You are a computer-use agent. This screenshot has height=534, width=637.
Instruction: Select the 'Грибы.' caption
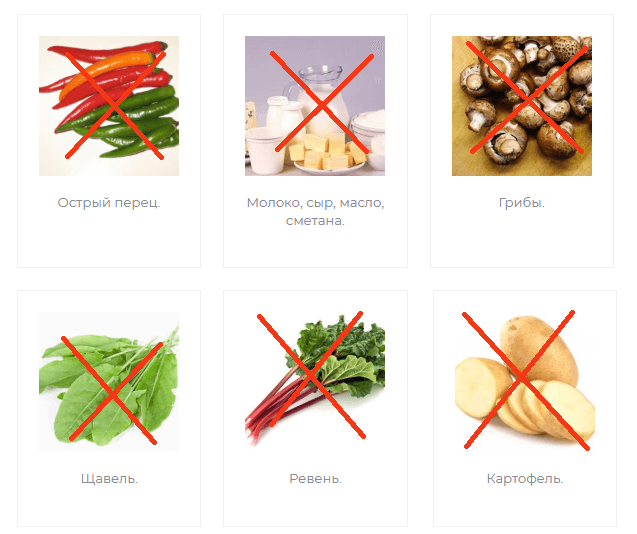522,202
